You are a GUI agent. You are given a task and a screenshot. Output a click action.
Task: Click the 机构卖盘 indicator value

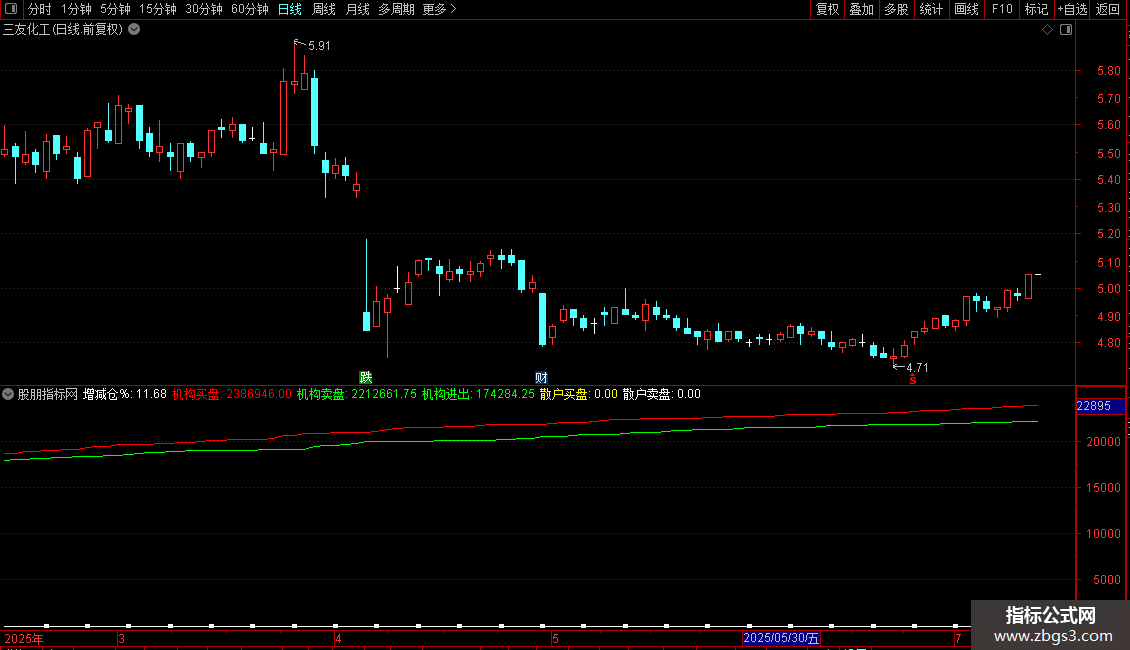[357, 394]
